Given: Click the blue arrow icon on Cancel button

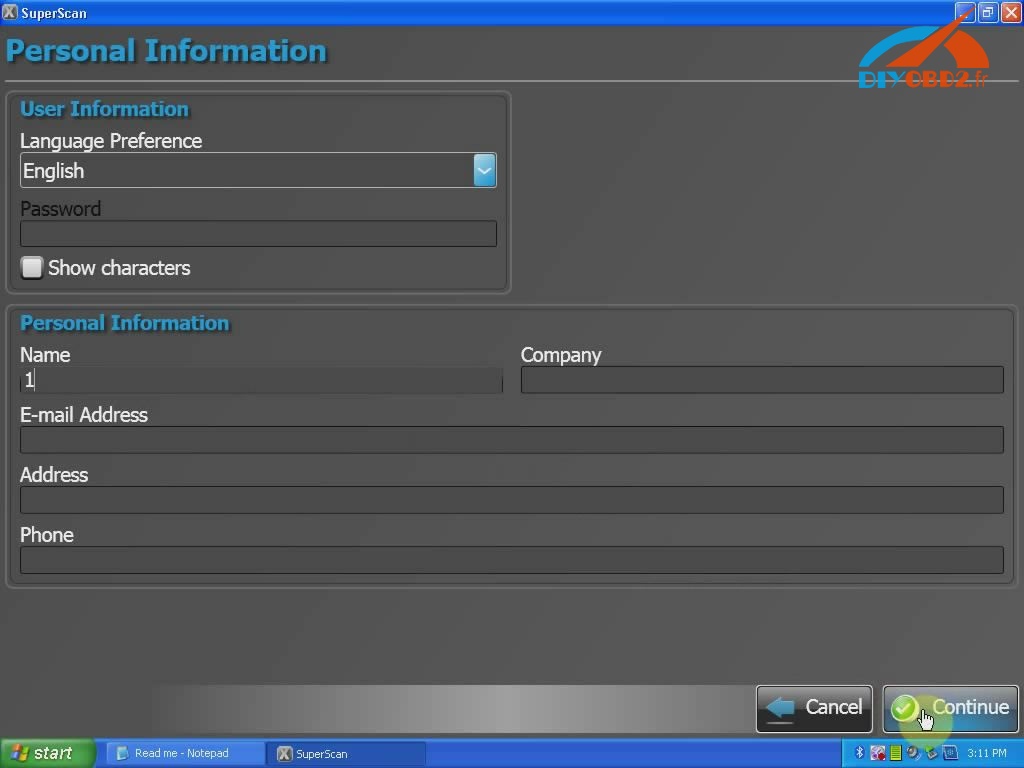Looking at the screenshot, I should click(782, 708).
